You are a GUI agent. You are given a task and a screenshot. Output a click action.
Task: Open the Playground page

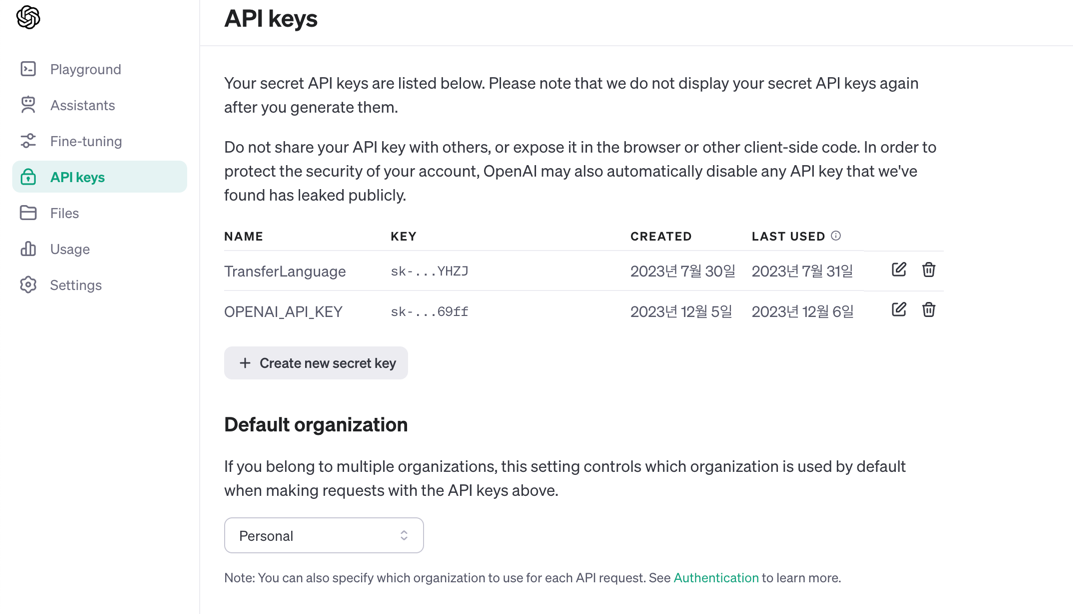tap(86, 69)
